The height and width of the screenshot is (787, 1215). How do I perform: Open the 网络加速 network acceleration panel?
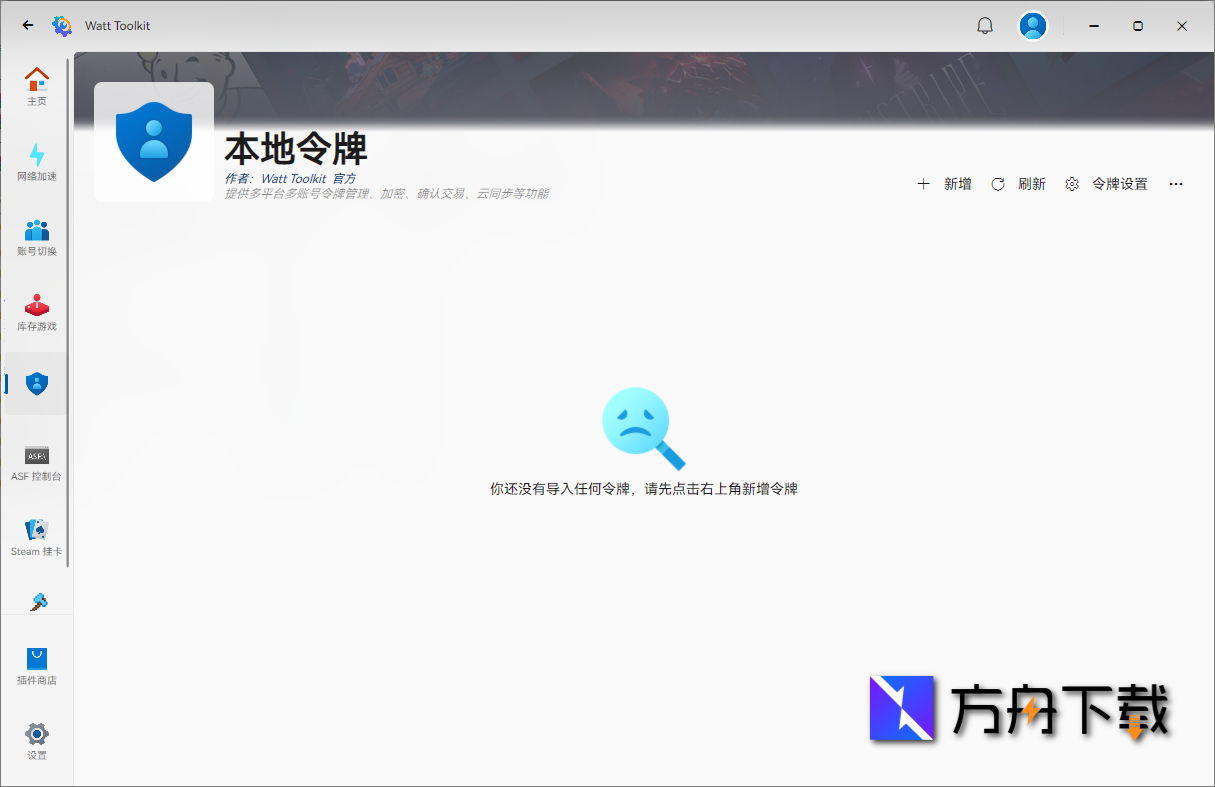pyautogui.click(x=37, y=160)
